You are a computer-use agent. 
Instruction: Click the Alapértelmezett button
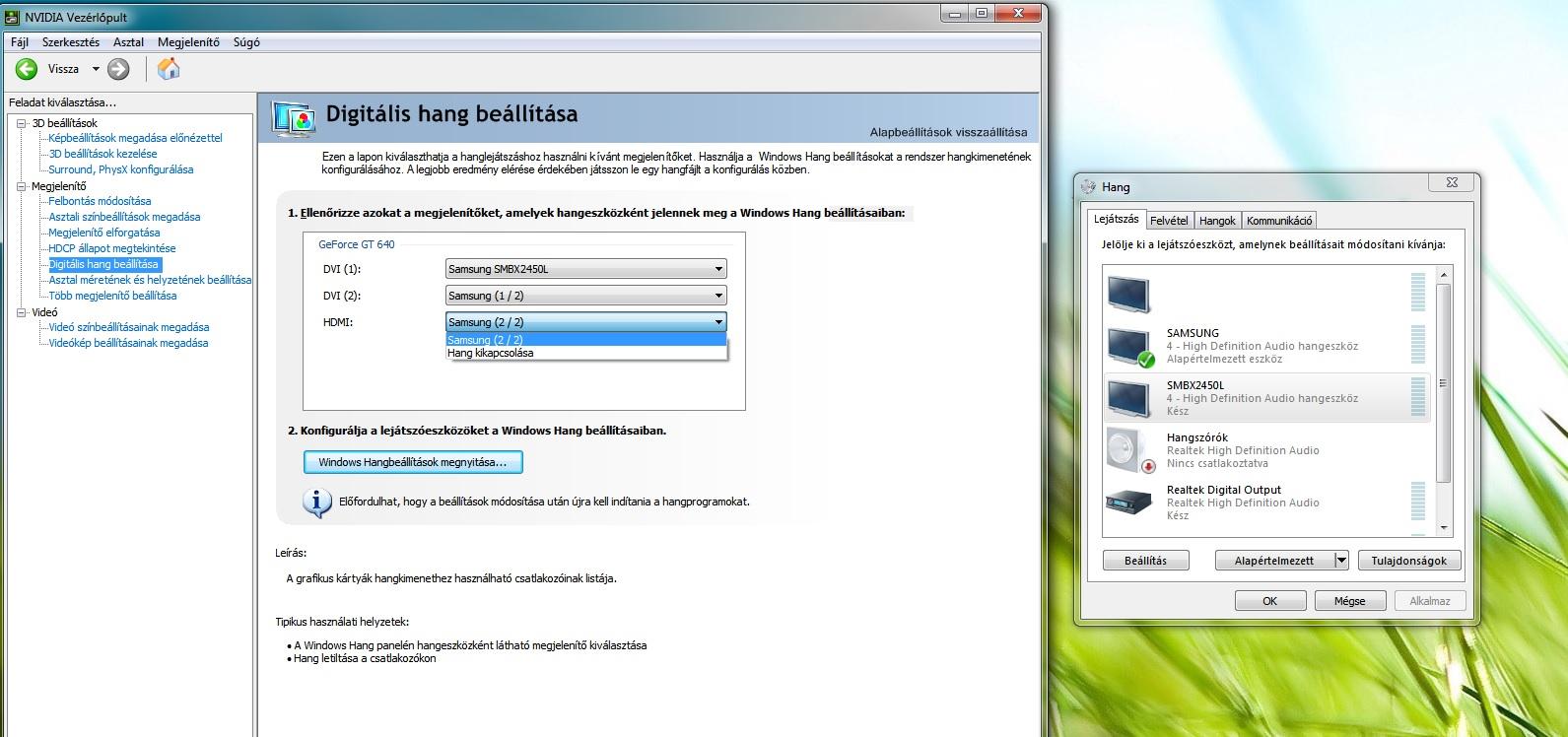tap(1274, 561)
